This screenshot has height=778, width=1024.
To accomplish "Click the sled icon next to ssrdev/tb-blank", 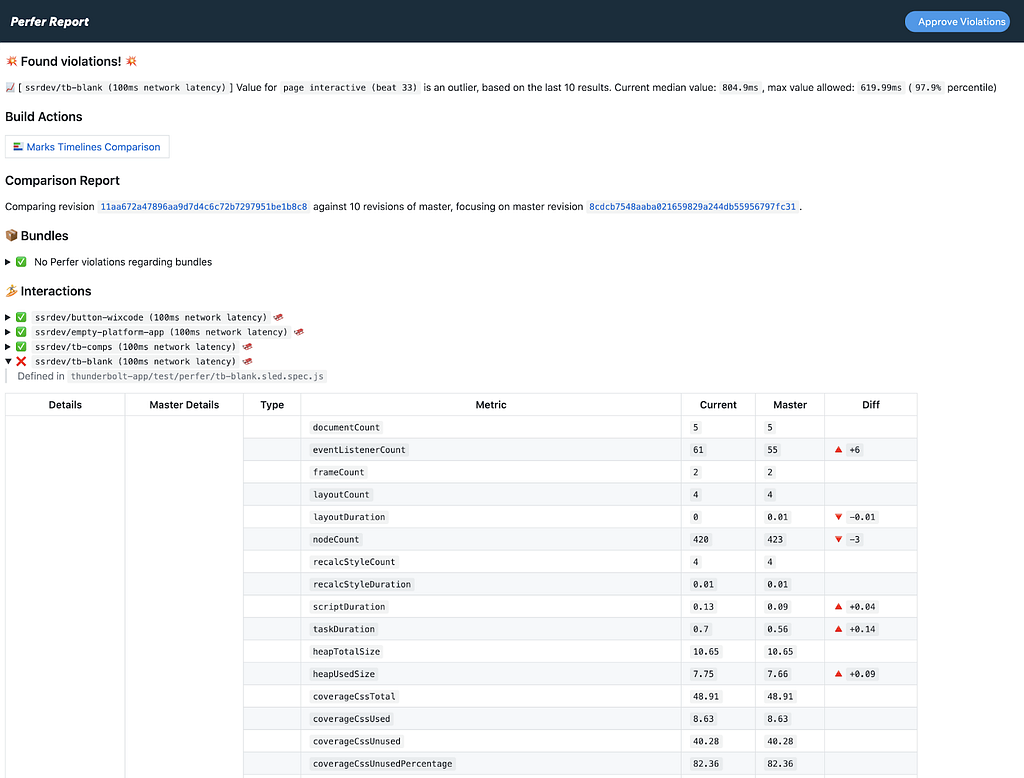I will click(248, 361).
